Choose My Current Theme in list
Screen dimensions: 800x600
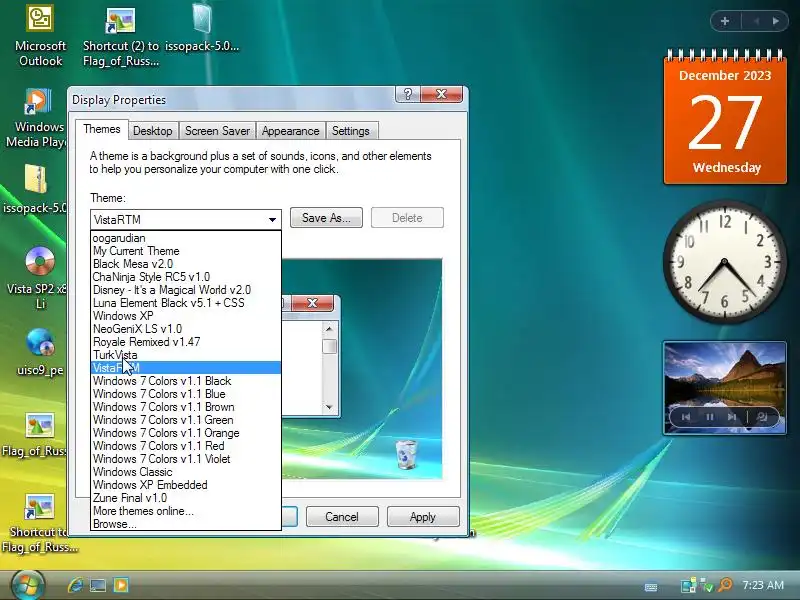pos(186,251)
